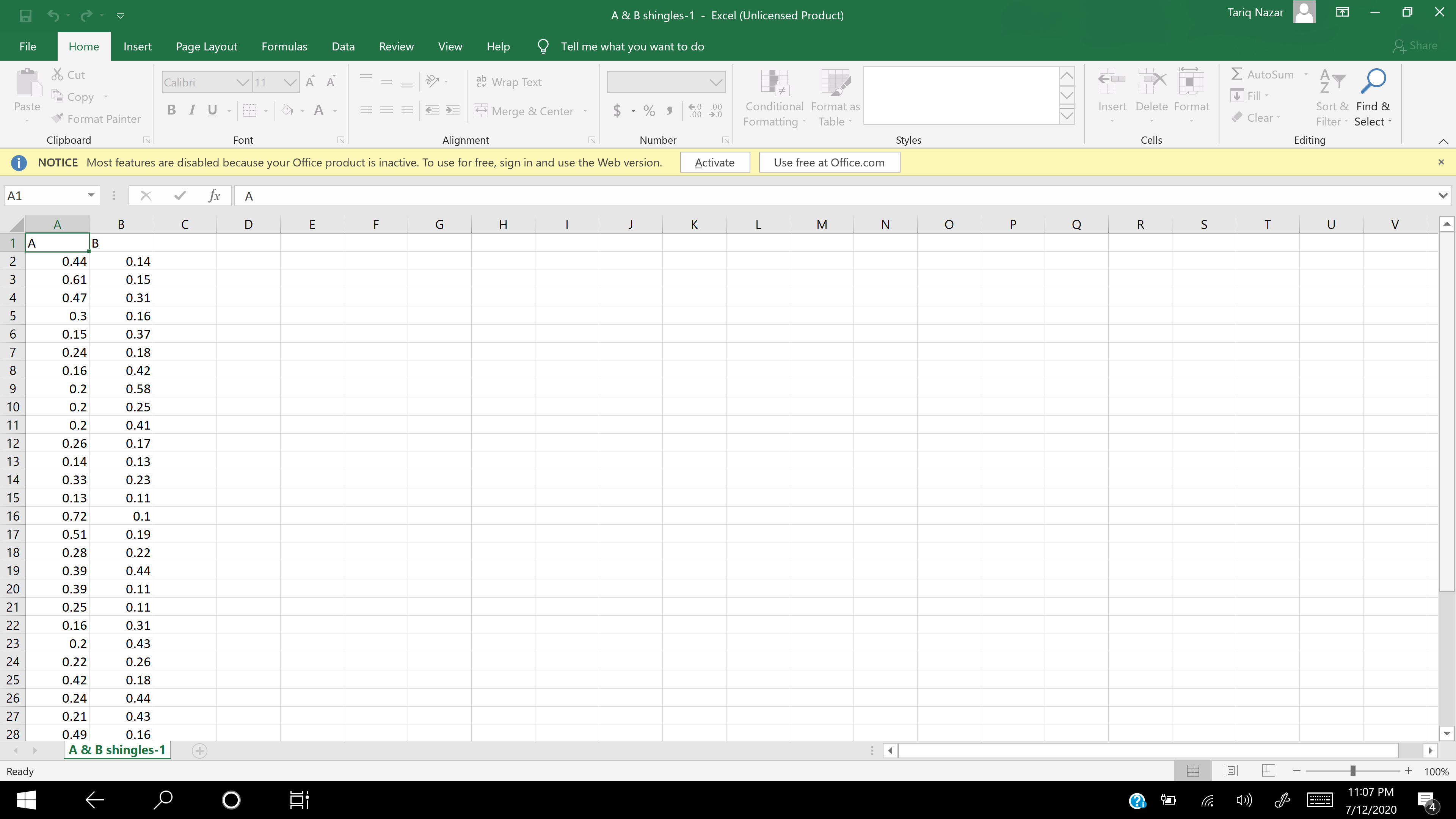Open the Formulas ribbon tab

pos(284,46)
